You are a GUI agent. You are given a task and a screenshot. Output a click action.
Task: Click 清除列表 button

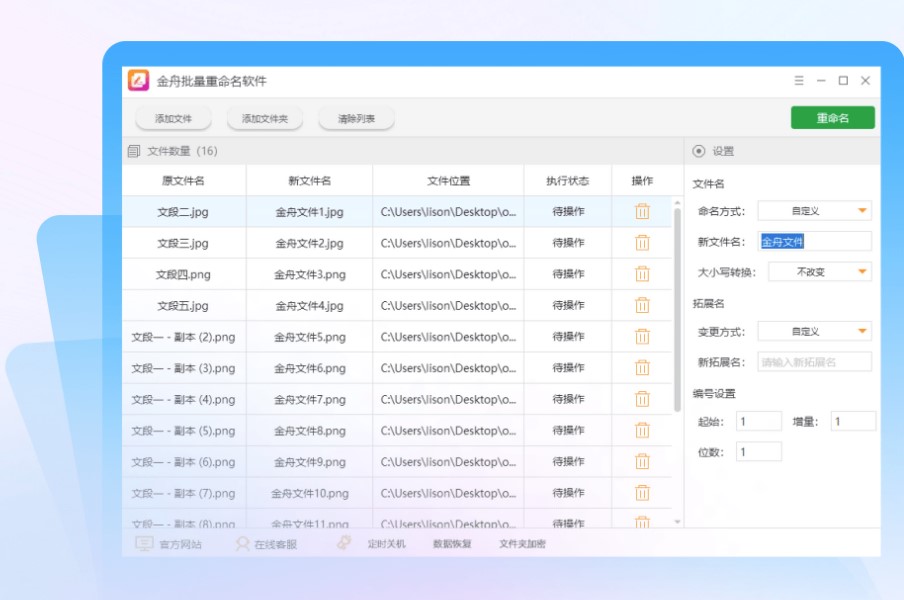click(x=356, y=119)
